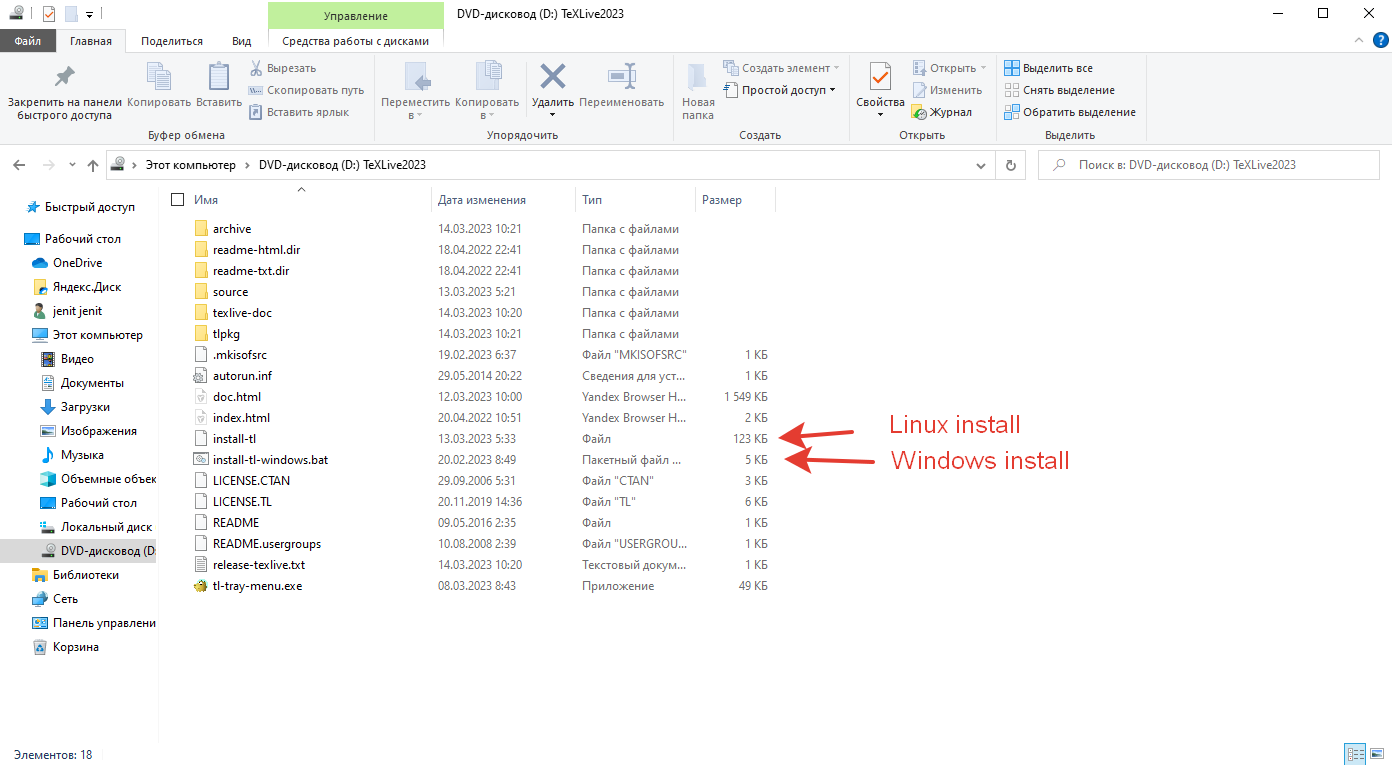This screenshot has height=765, width=1393.
Task: Switch to large icons view layout
Action: tap(1377, 754)
